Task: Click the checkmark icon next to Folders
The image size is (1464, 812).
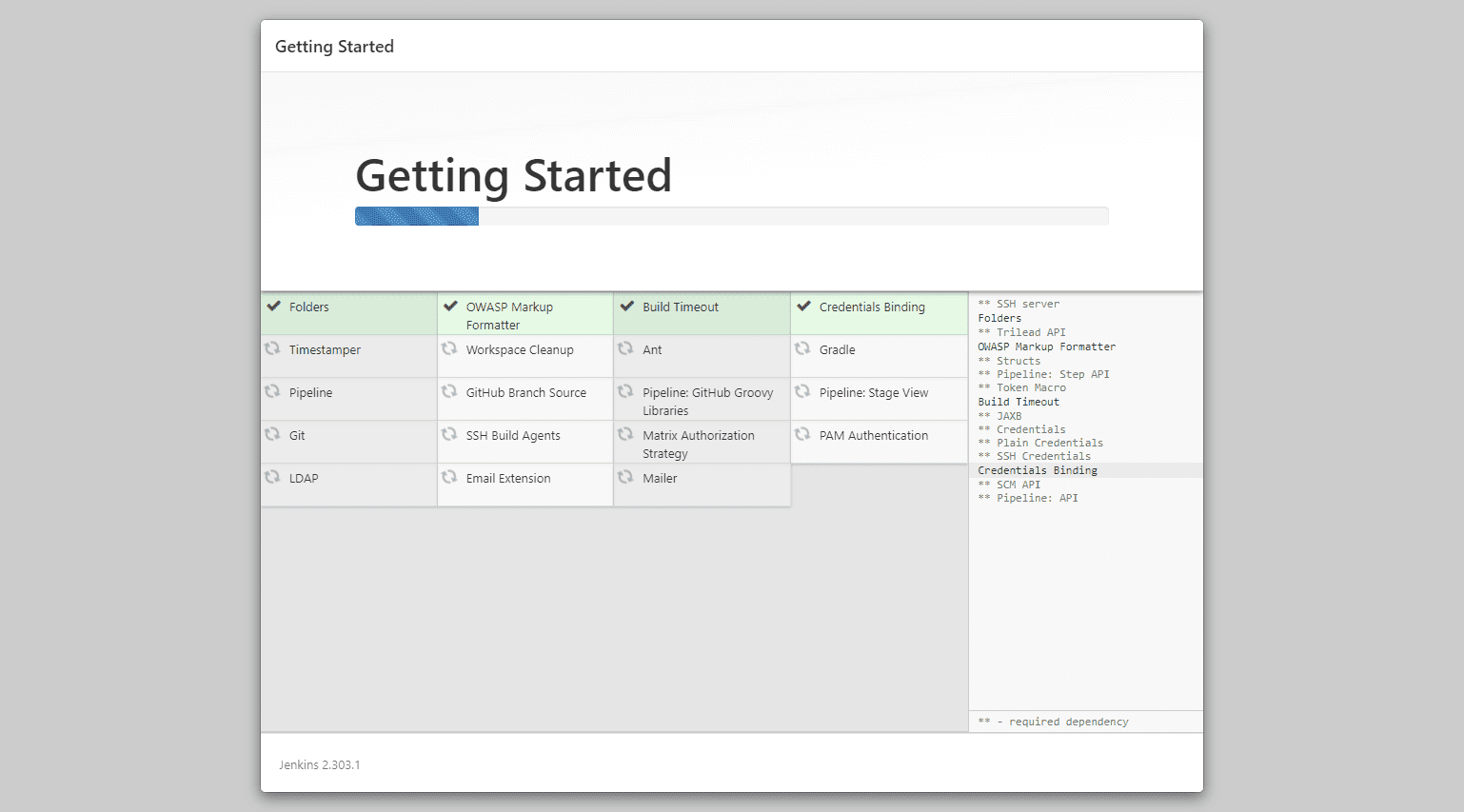Action: point(274,307)
